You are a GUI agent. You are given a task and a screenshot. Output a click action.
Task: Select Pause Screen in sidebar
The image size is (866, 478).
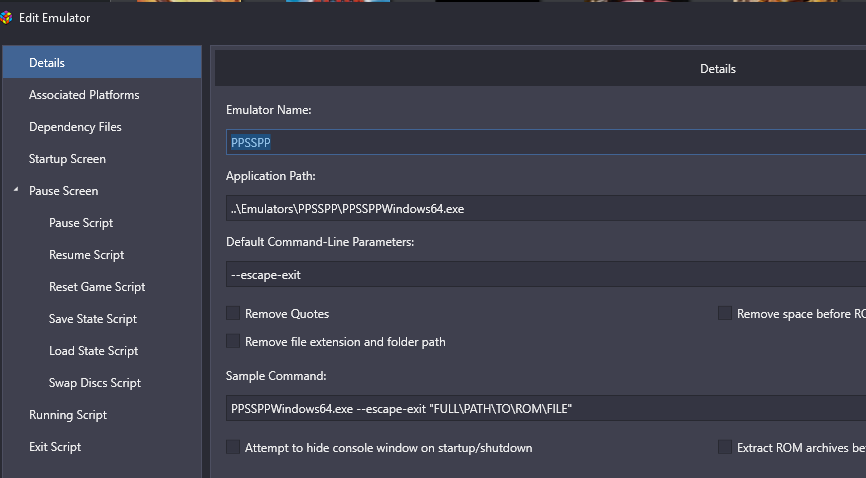click(64, 191)
